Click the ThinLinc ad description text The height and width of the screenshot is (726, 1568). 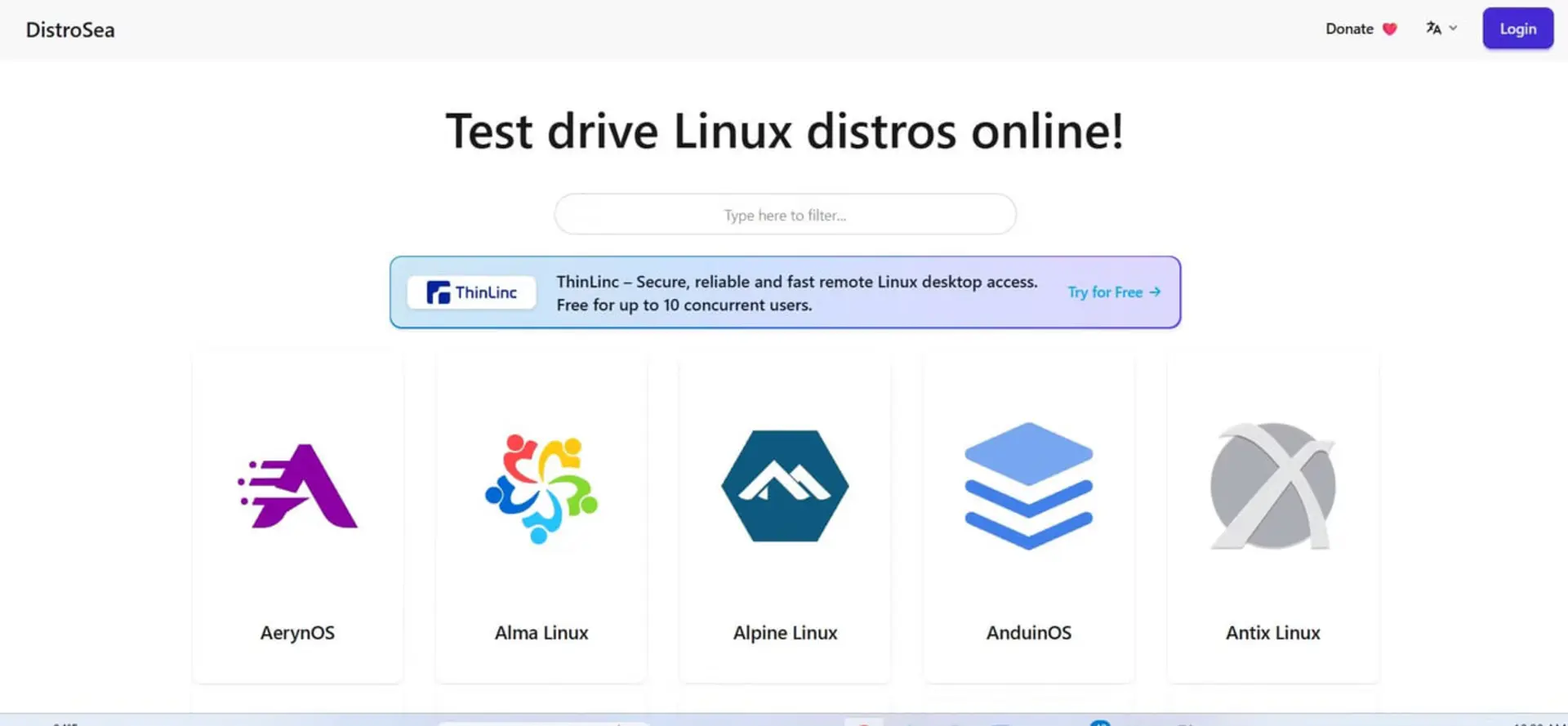(x=797, y=293)
